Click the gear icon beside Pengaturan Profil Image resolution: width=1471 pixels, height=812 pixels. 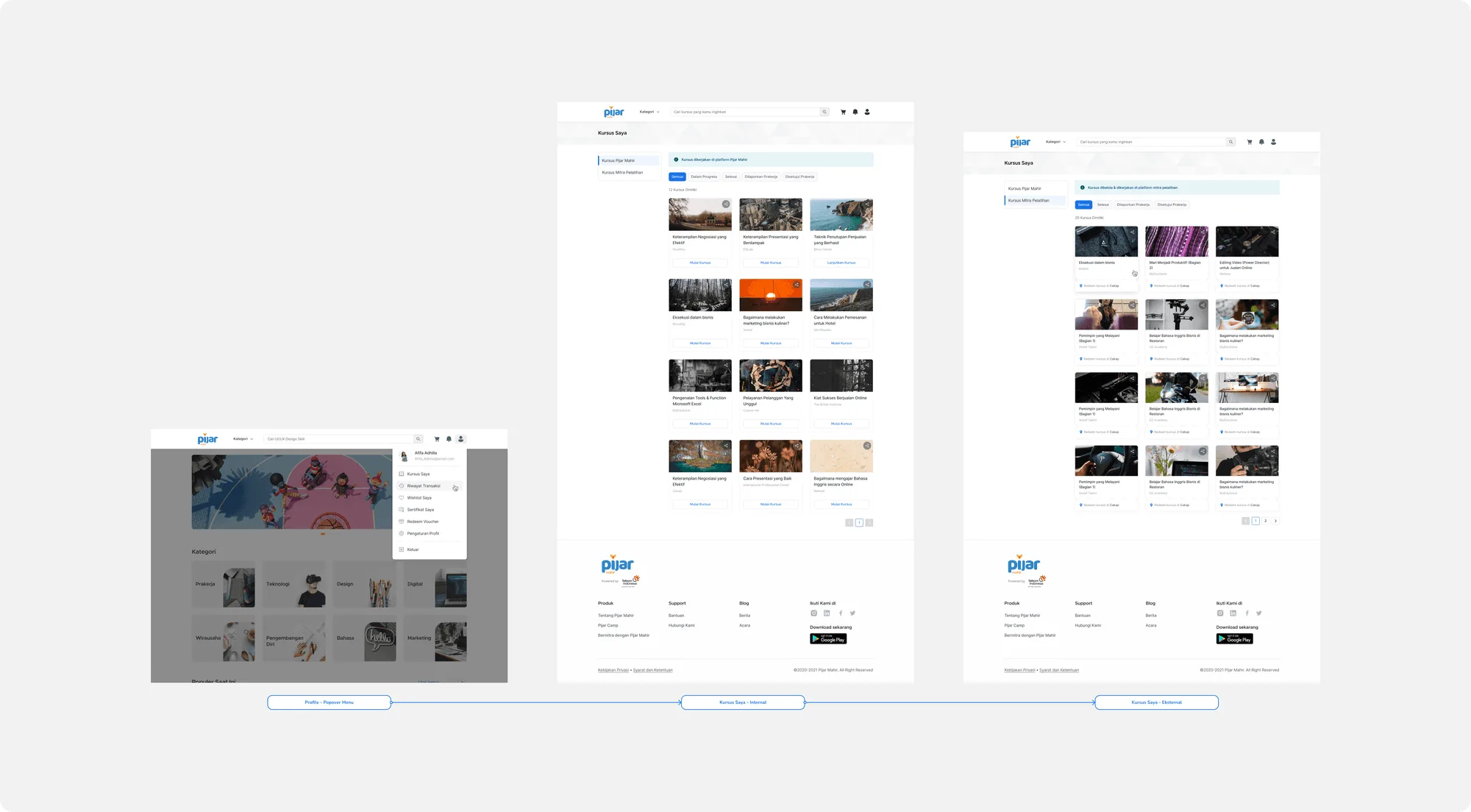point(402,533)
